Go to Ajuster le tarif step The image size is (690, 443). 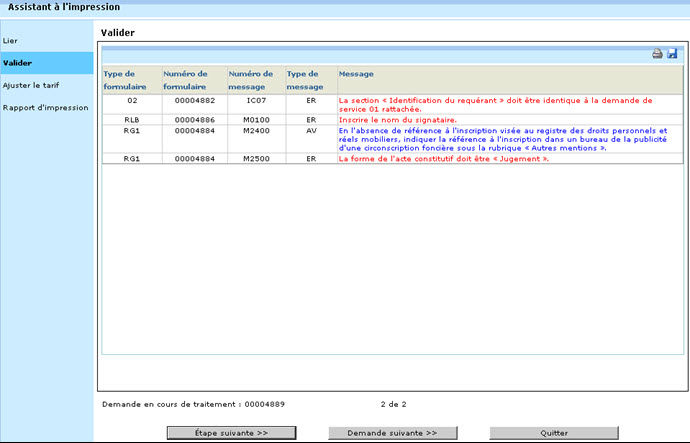31,85
